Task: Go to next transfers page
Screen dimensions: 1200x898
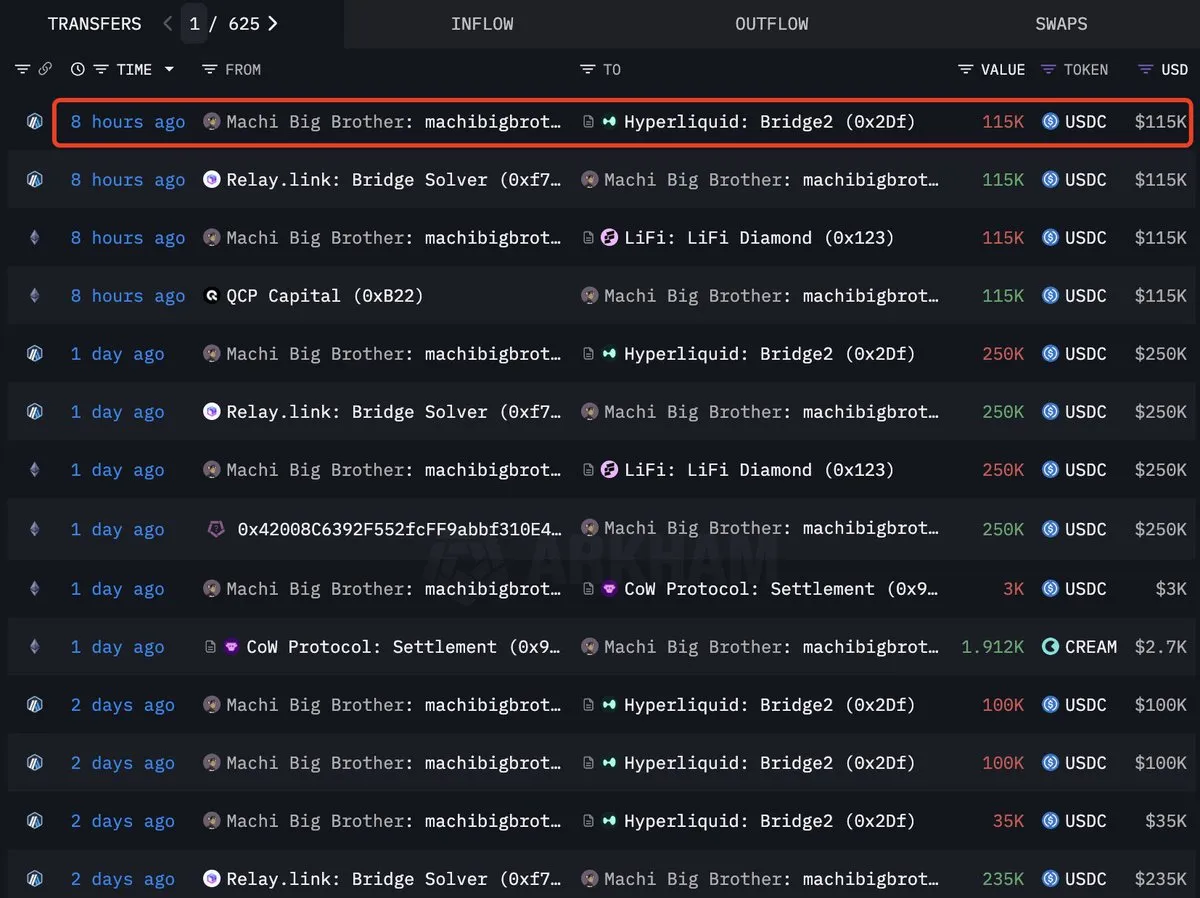Action: pos(273,24)
